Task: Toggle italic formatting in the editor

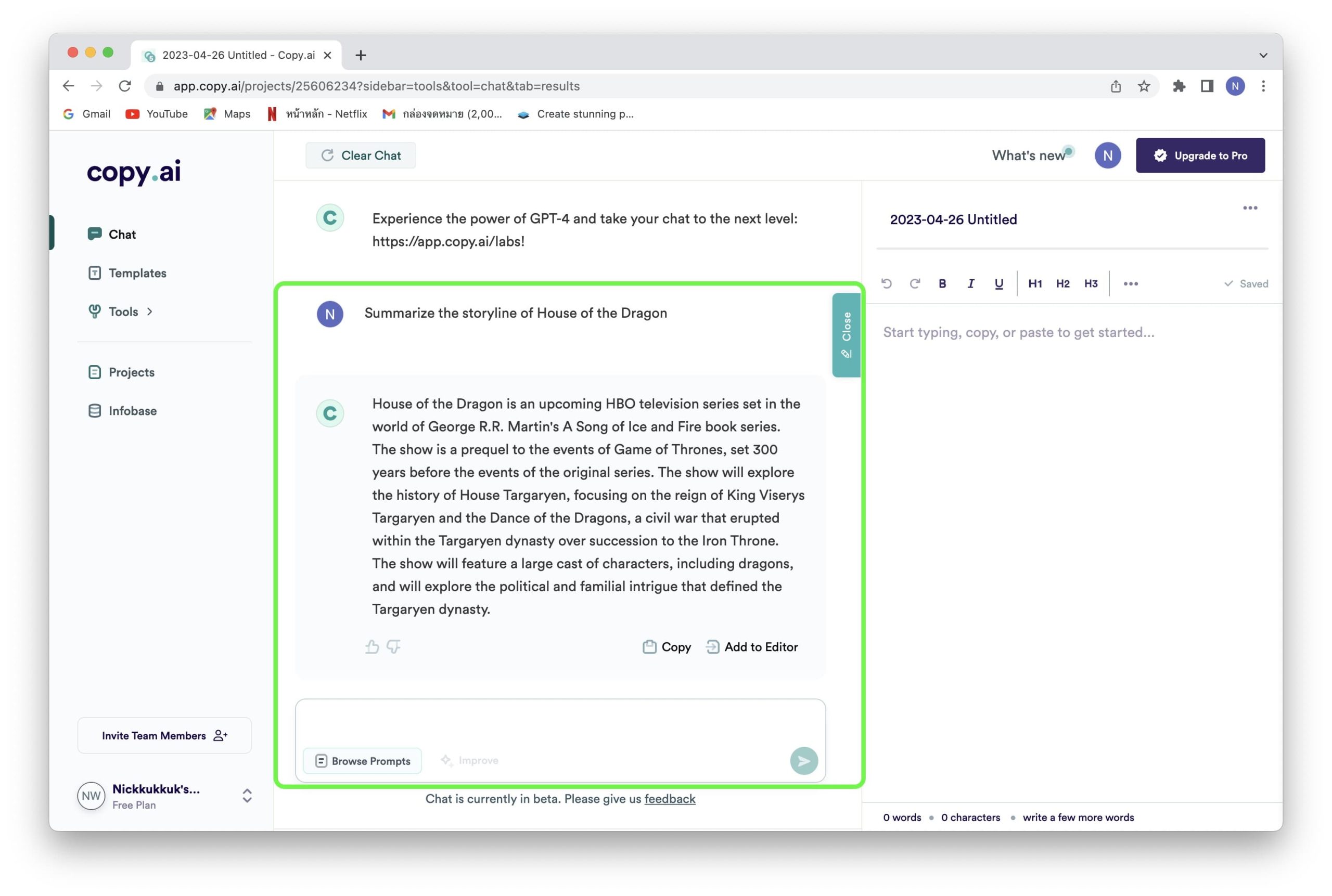Action: (x=971, y=284)
